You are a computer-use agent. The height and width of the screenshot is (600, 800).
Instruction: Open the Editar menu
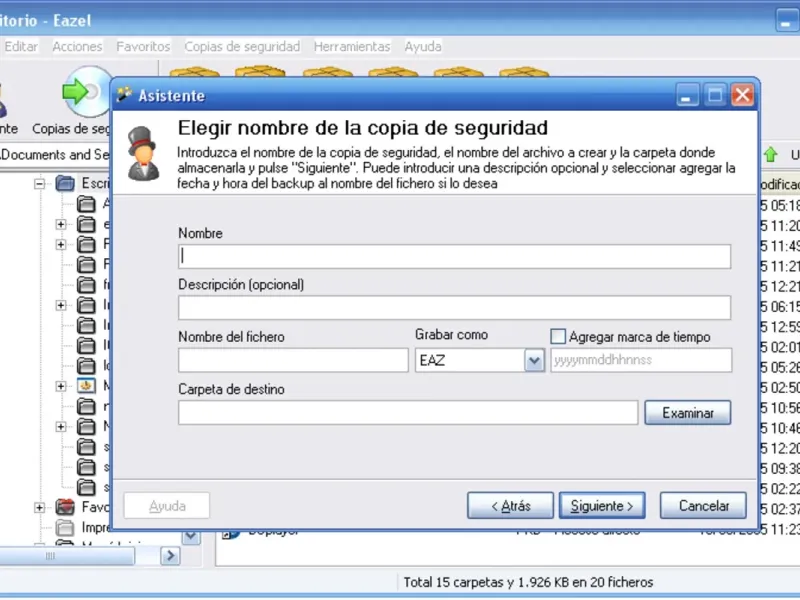(x=21, y=46)
